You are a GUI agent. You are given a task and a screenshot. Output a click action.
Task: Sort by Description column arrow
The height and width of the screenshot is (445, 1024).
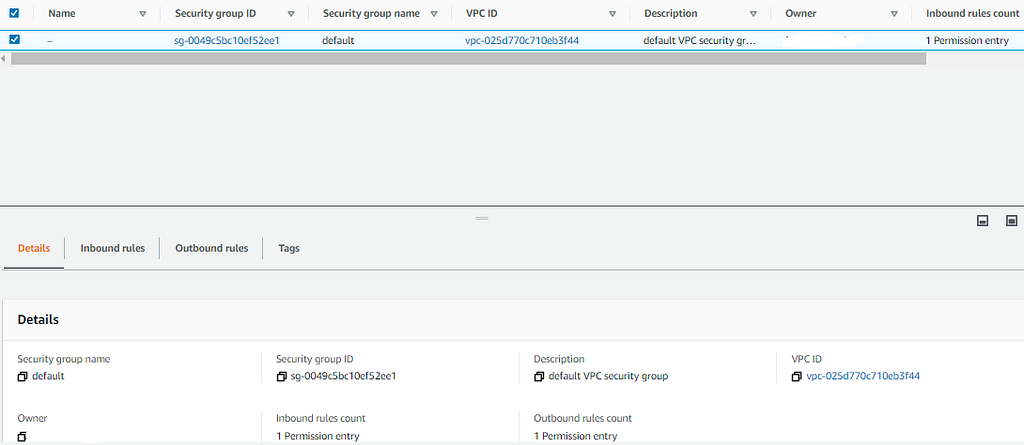[x=754, y=14]
